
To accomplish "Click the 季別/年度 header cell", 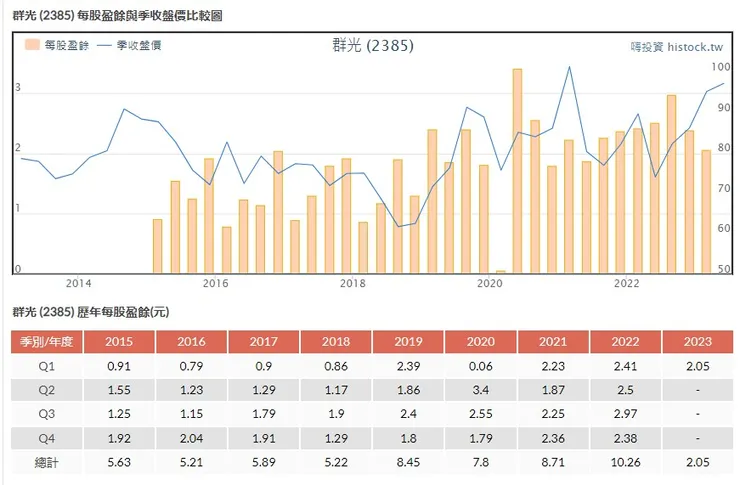I will (47, 342).
